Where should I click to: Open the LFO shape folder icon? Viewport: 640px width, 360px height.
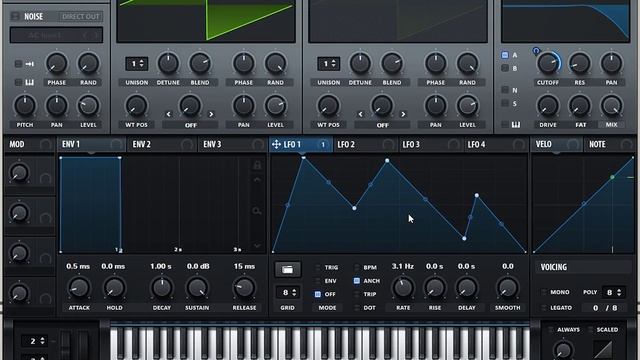coord(287,269)
